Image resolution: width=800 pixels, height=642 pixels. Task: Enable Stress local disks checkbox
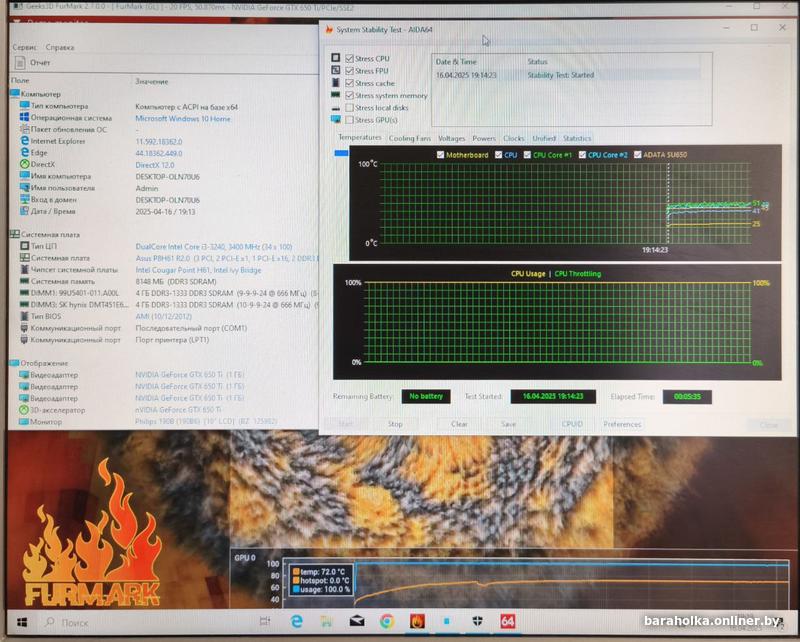[x=349, y=107]
